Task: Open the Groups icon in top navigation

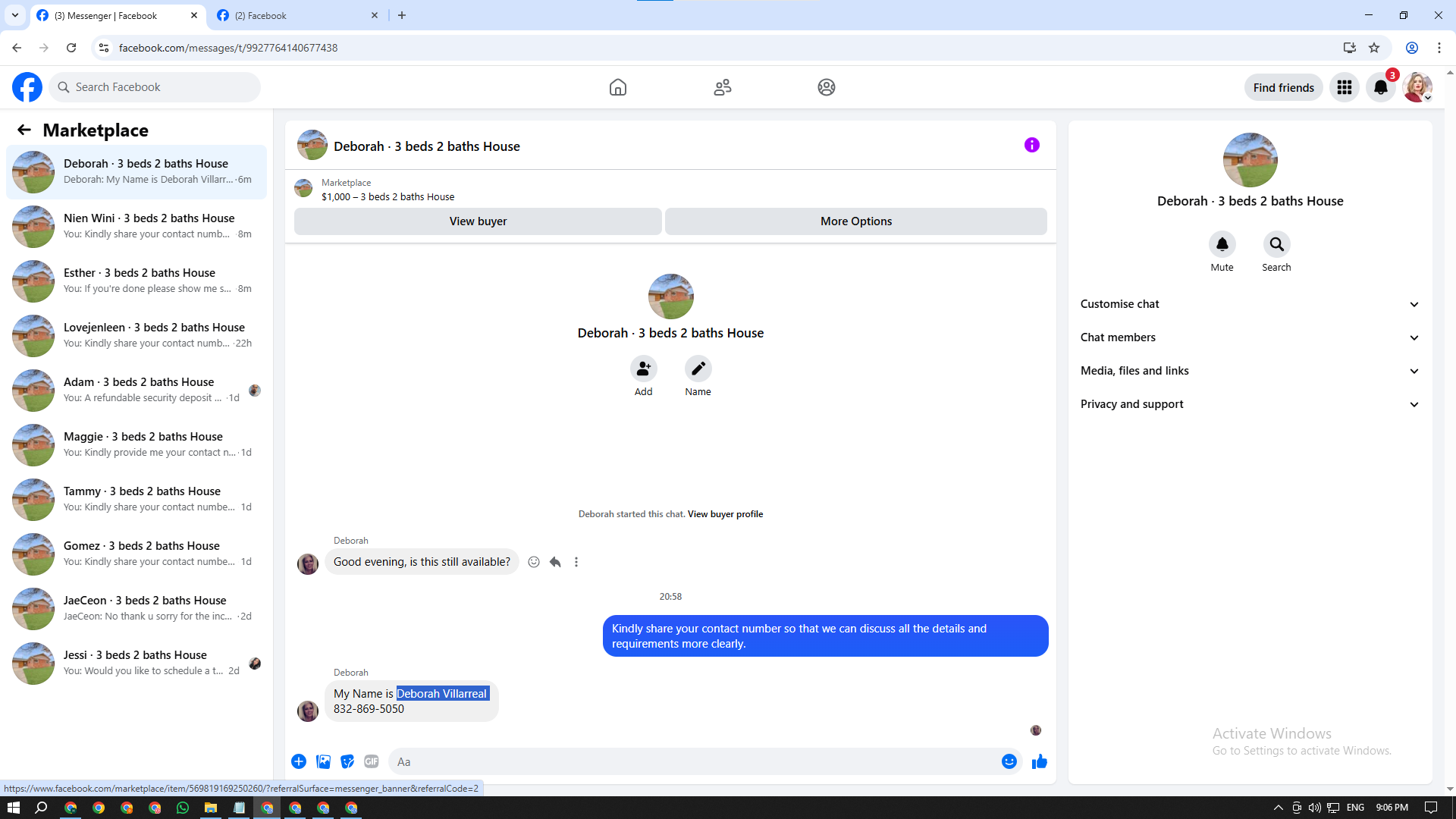Action: tap(827, 87)
